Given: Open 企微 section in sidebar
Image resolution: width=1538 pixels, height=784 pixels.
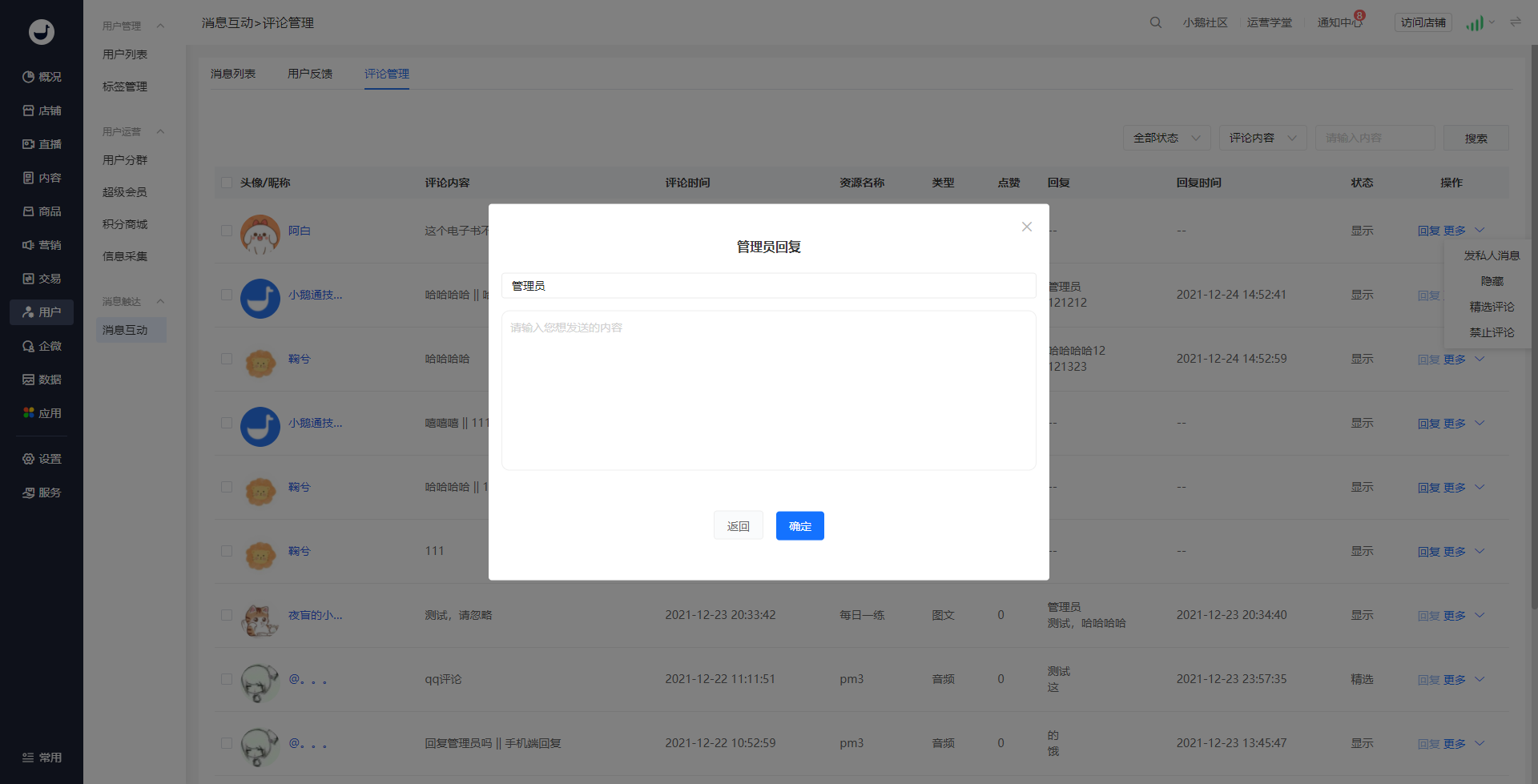Looking at the screenshot, I should 42,346.
